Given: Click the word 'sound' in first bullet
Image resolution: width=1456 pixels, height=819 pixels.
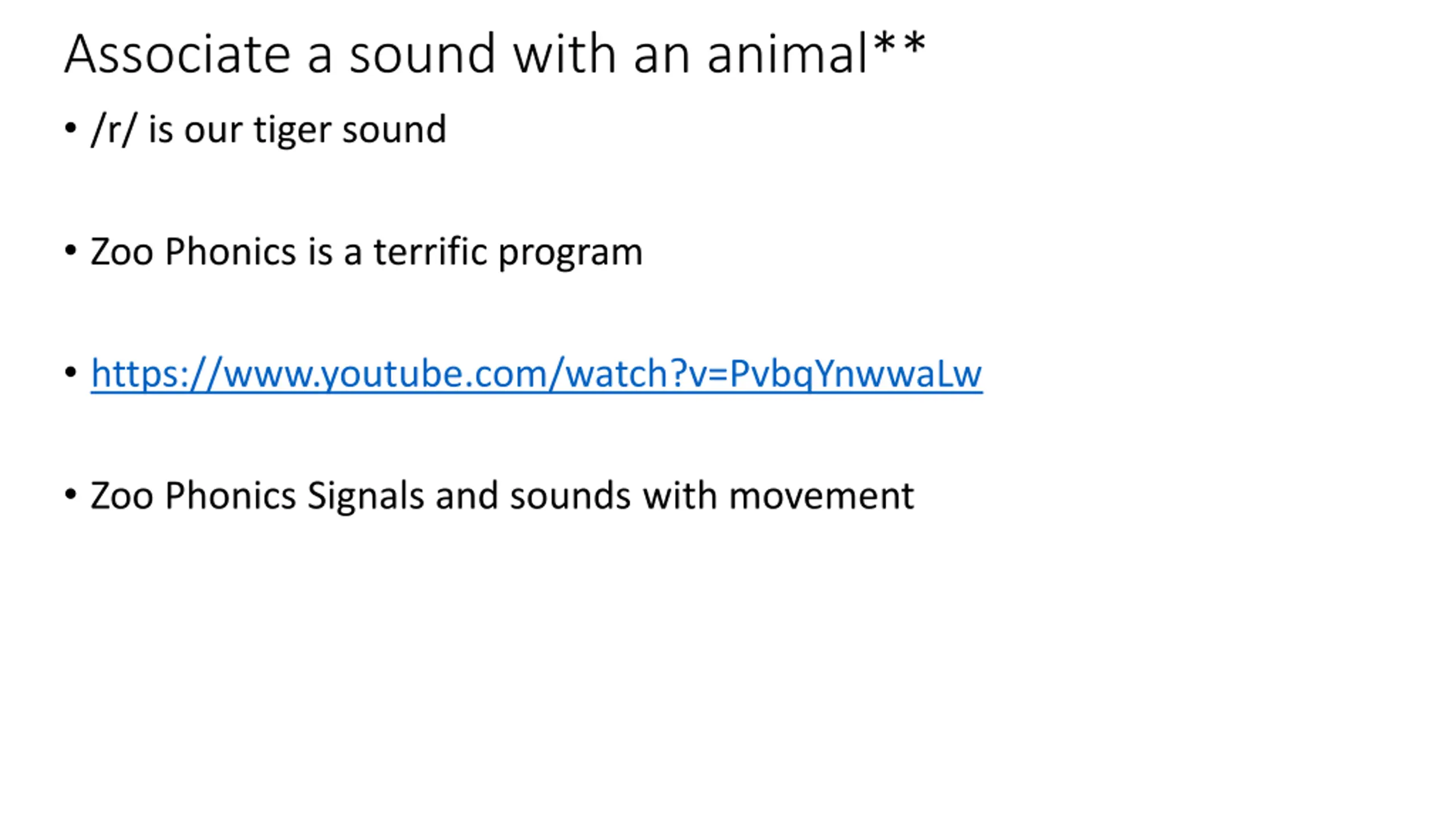Looking at the screenshot, I should [x=394, y=130].
